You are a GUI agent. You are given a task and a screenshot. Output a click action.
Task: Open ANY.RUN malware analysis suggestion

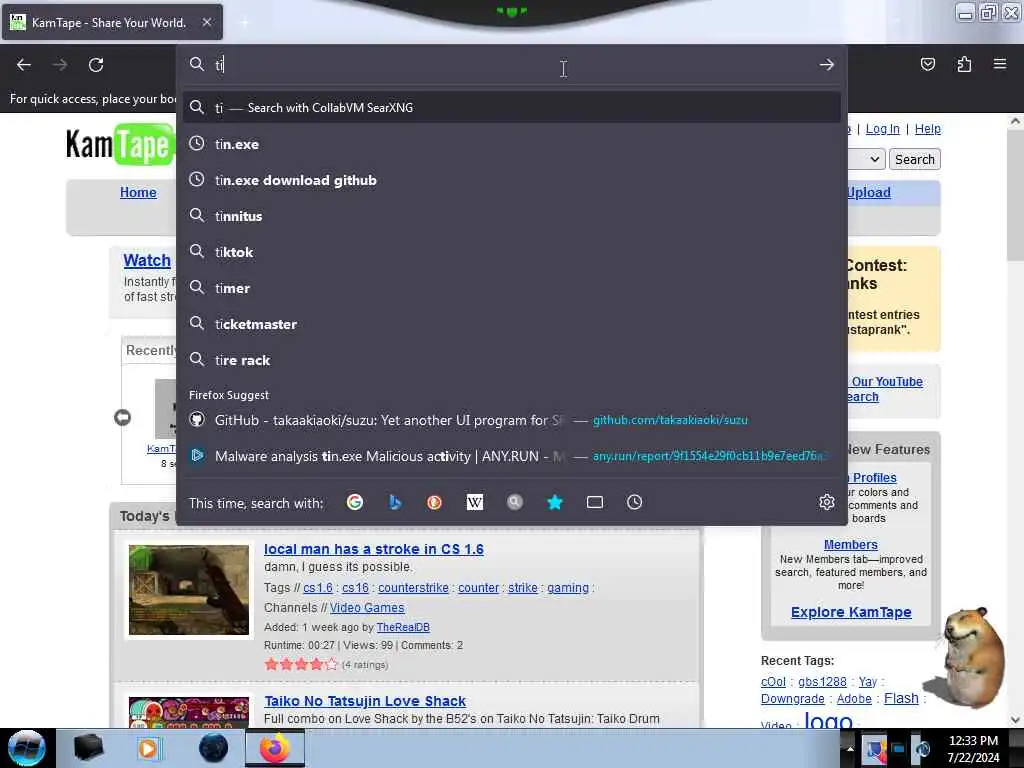pyautogui.click(x=512, y=456)
